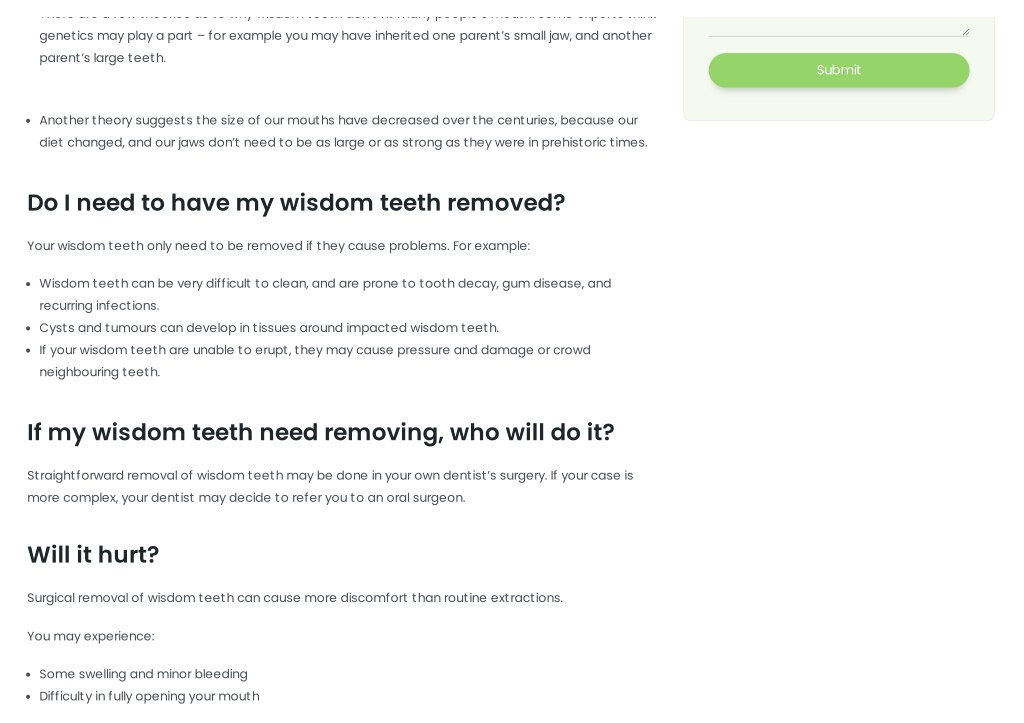The width and height of the screenshot is (1024, 723).
Task: Click the phrase 'prehistoric times' in the diet bullet
Action: click(x=594, y=142)
